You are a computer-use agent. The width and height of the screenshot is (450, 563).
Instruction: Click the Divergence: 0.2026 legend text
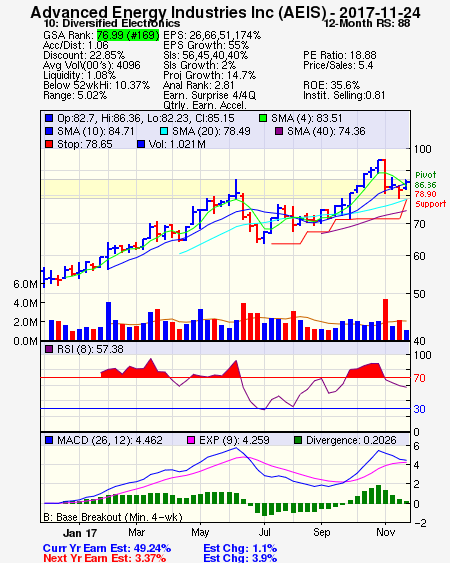pyautogui.click(x=351, y=440)
